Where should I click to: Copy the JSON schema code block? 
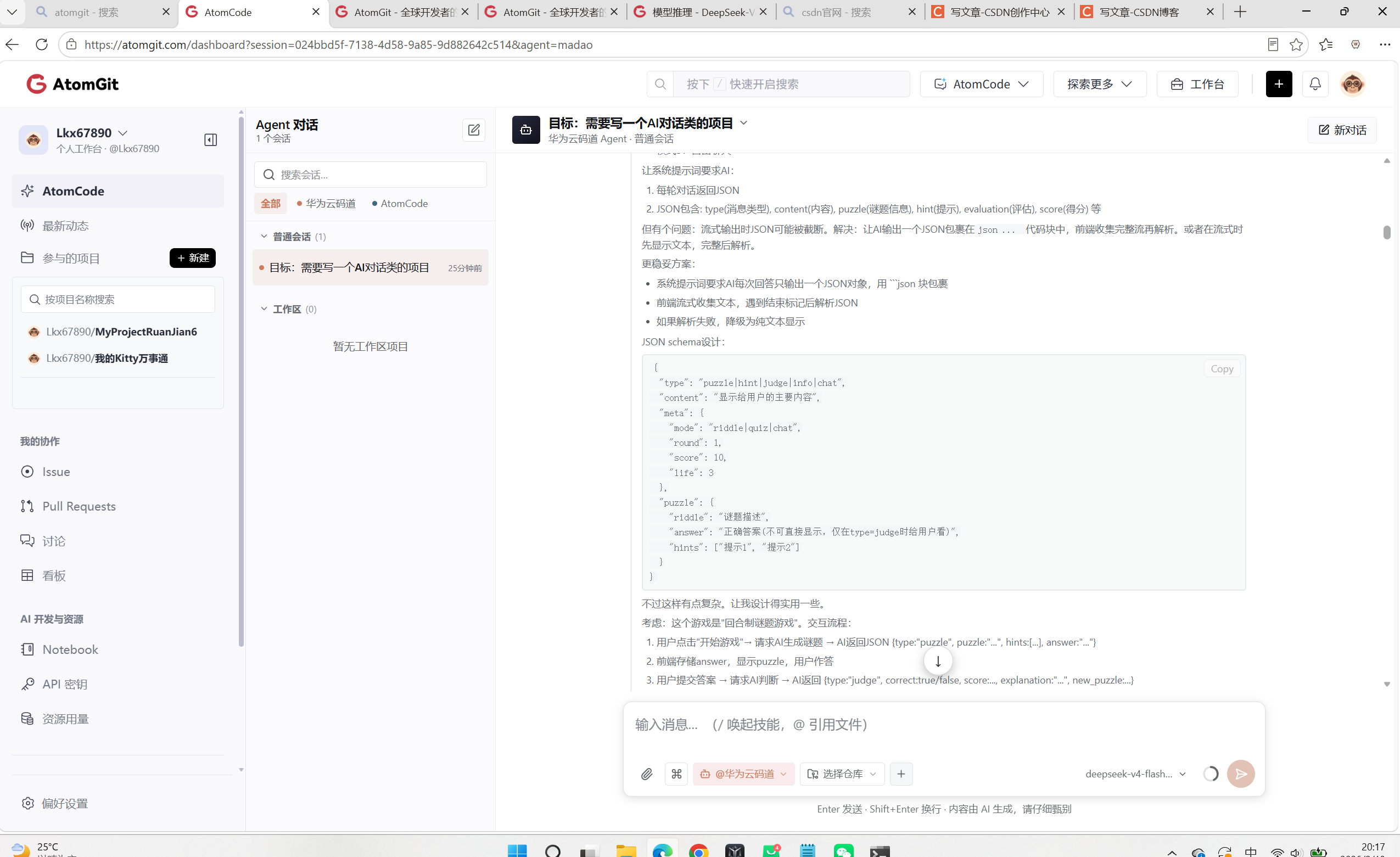(1222, 369)
